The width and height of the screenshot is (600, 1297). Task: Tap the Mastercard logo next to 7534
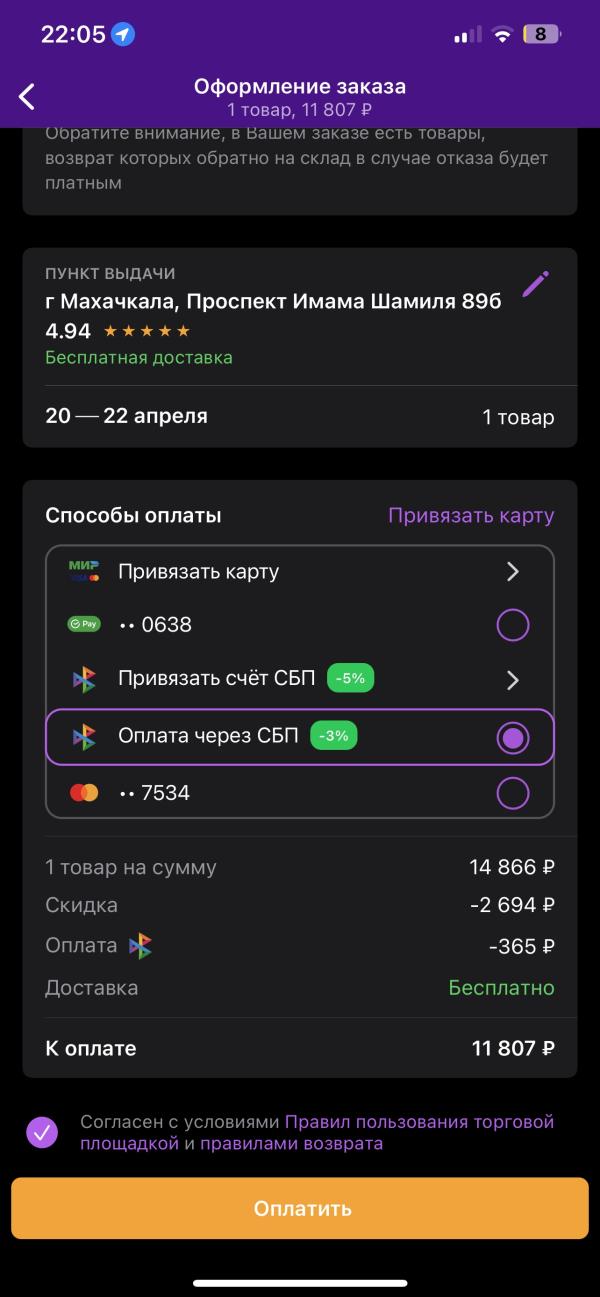84,793
